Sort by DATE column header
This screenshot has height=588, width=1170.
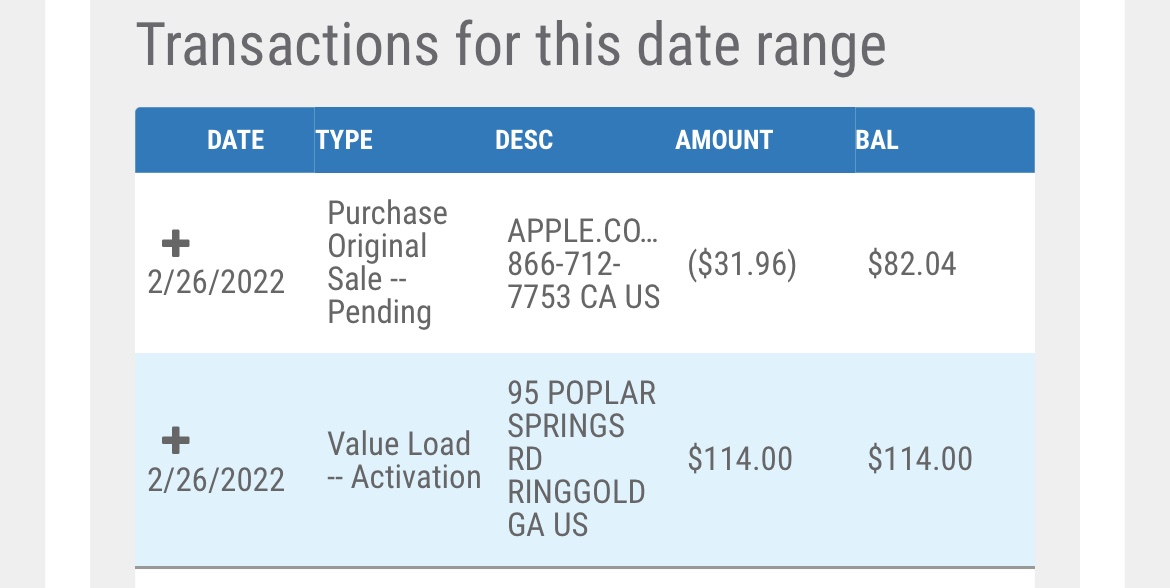pos(235,140)
